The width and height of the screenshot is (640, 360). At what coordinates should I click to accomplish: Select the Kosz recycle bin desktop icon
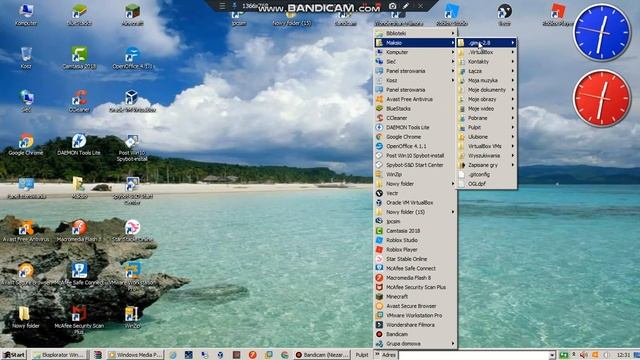click(x=26, y=58)
